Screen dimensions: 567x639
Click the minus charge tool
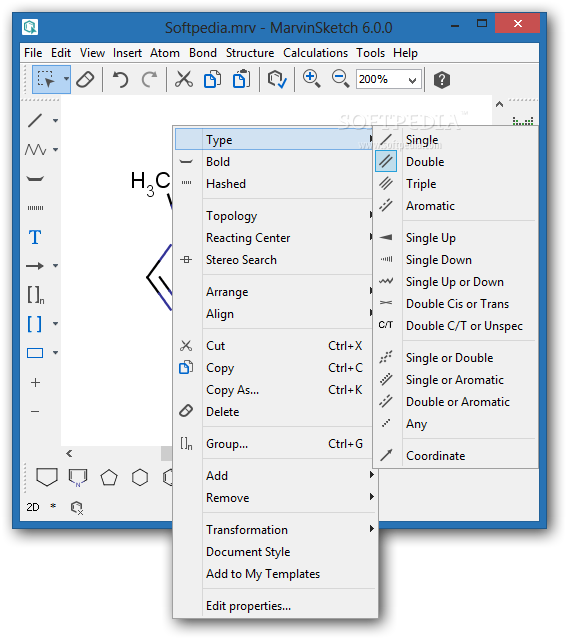(35, 412)
